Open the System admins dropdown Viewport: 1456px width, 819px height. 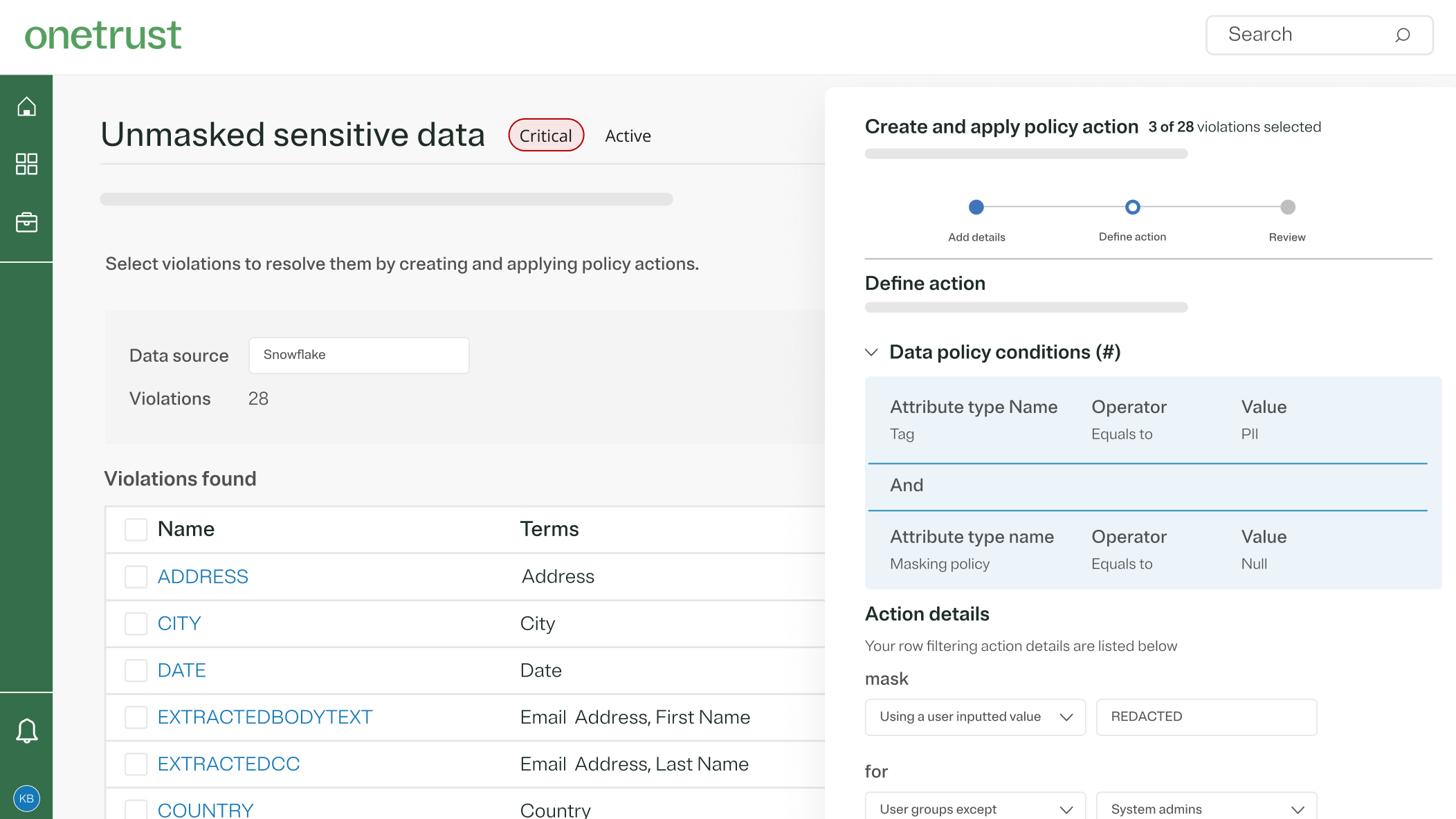[x=1206, y=808]
